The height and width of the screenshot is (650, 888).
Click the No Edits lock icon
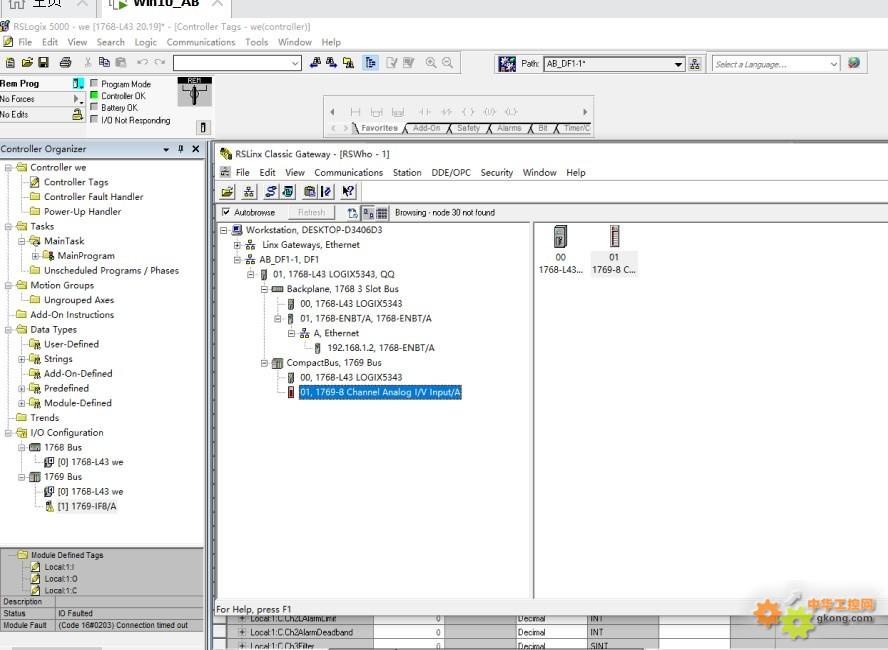pos(78,114)
